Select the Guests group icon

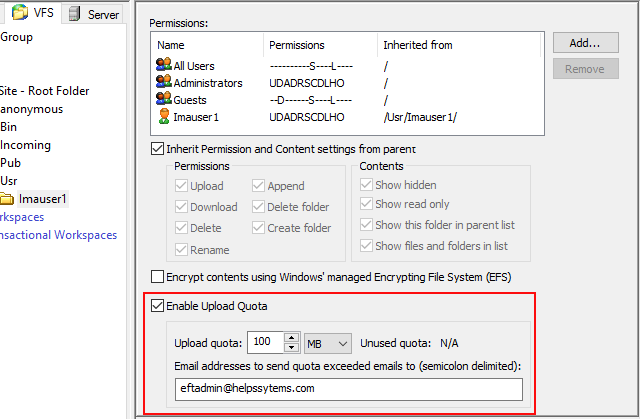164,100
